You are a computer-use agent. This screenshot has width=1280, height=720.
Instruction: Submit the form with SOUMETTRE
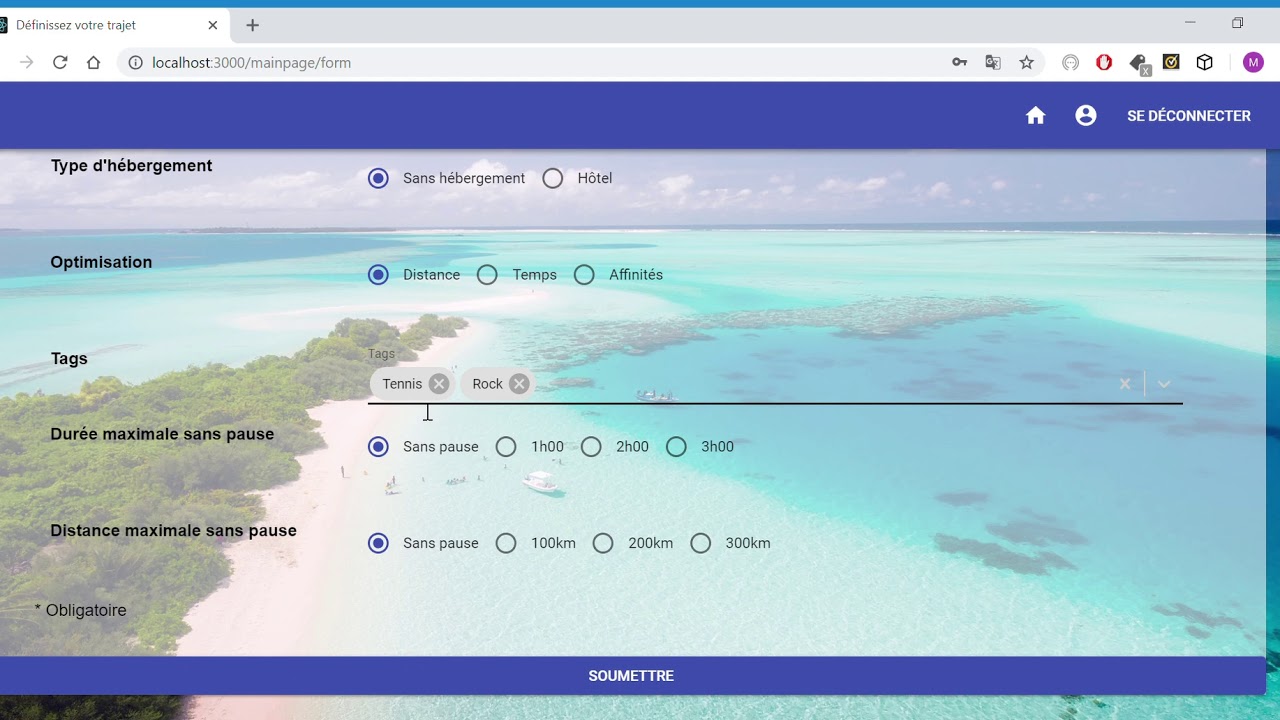coord(631,676)
